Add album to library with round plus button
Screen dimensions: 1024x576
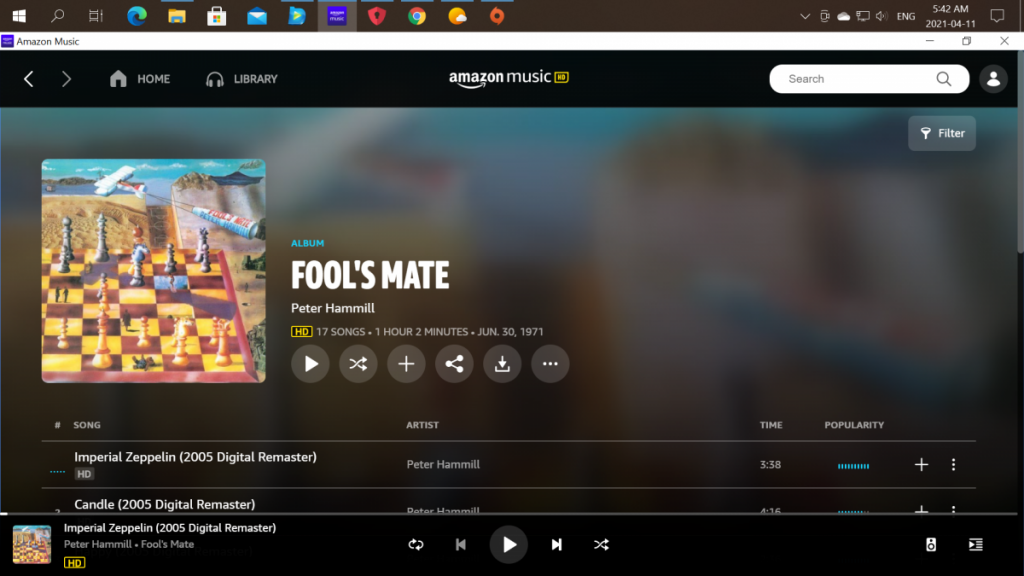[x=406, y=364]
